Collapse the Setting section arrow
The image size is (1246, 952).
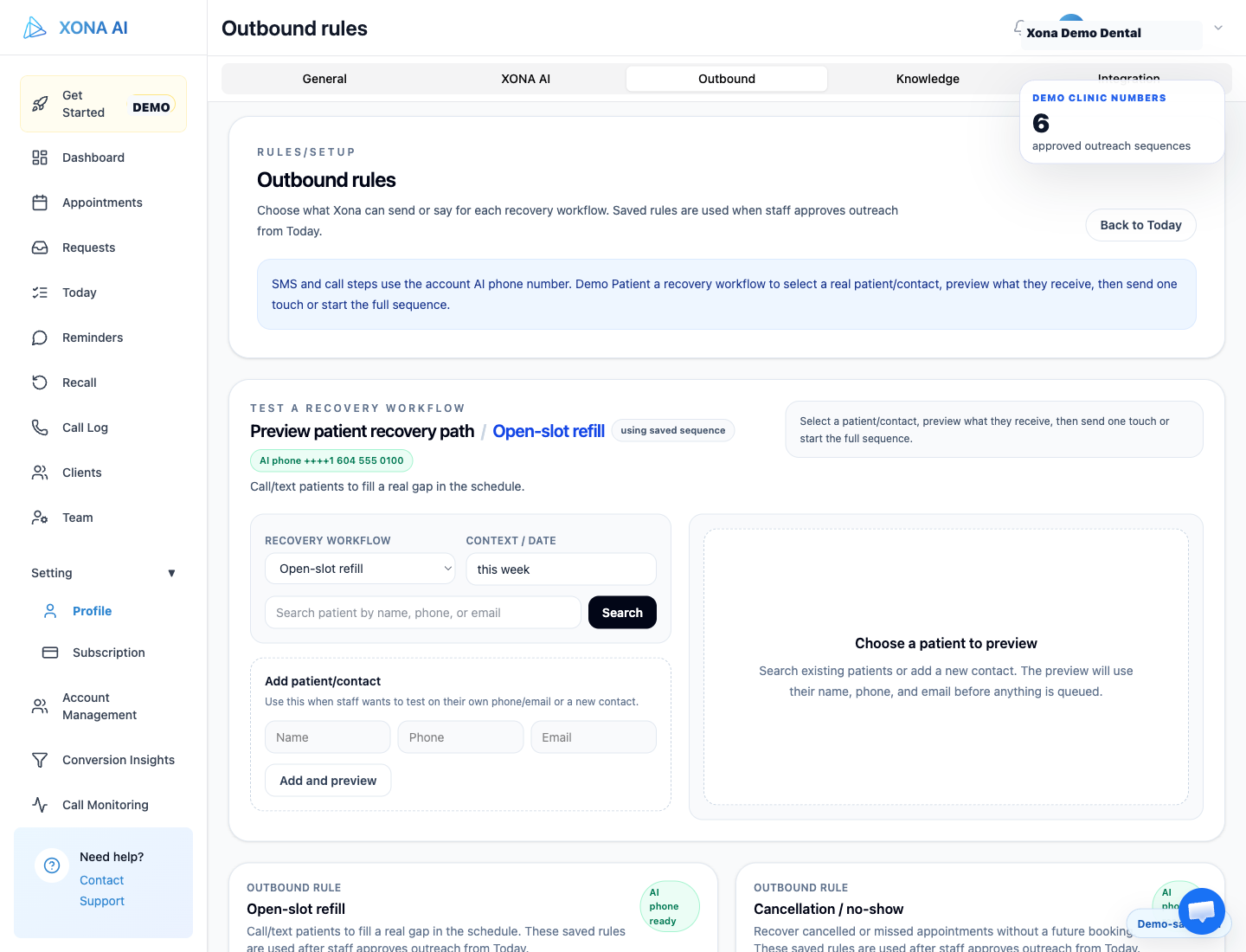coord(171,573)
